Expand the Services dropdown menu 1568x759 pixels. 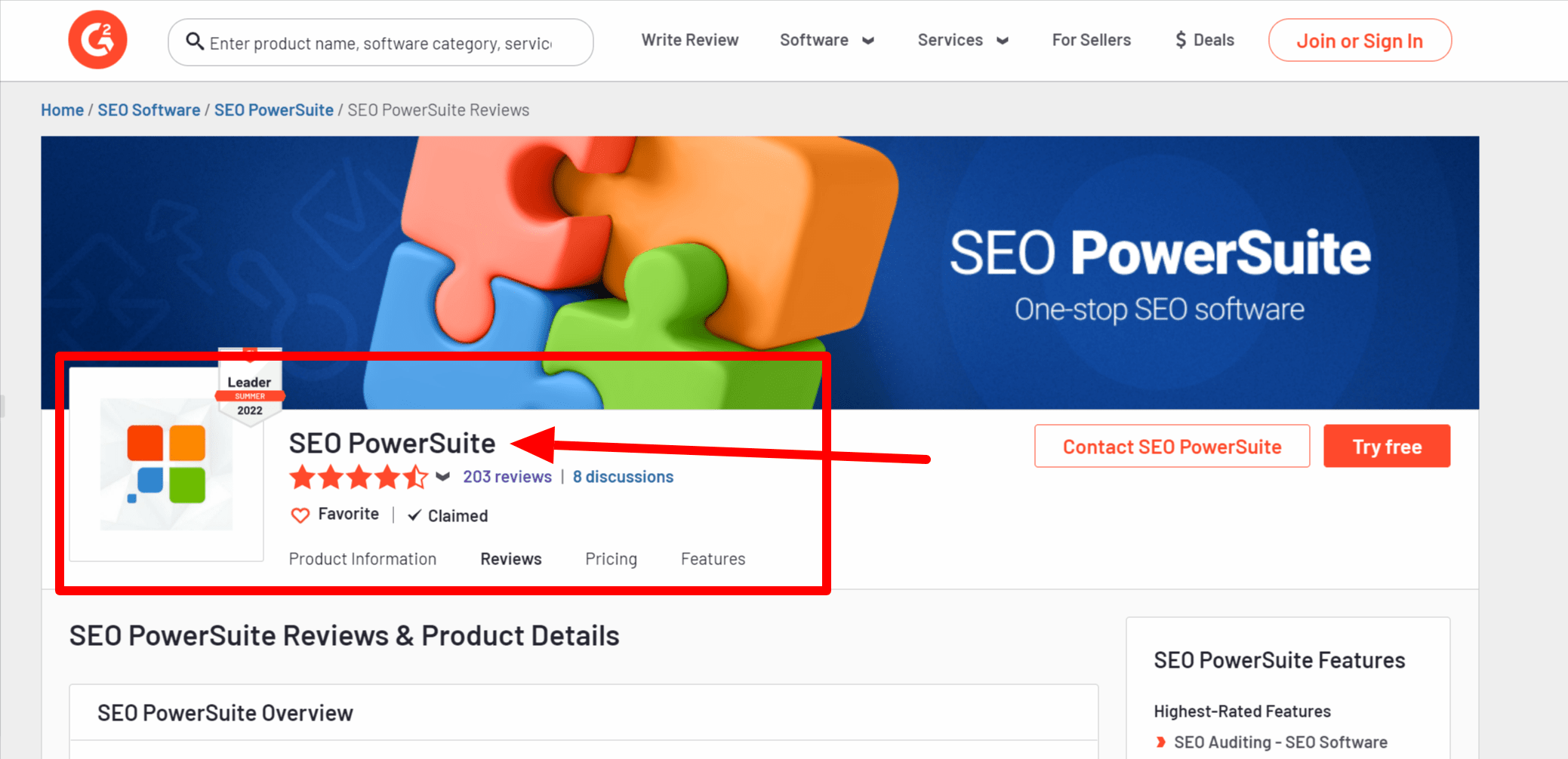point(963,40)
